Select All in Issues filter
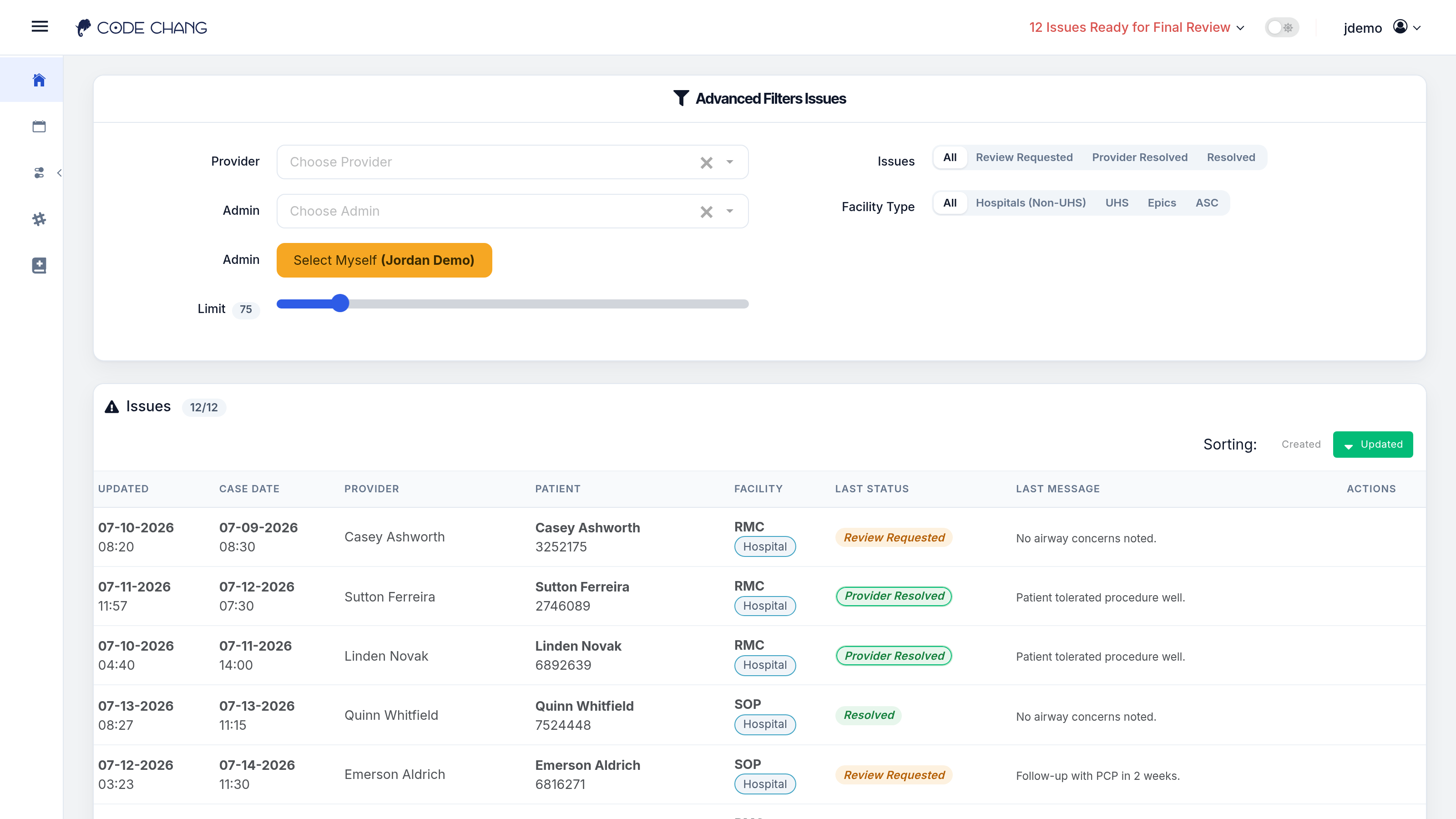 tap(950, 157)
